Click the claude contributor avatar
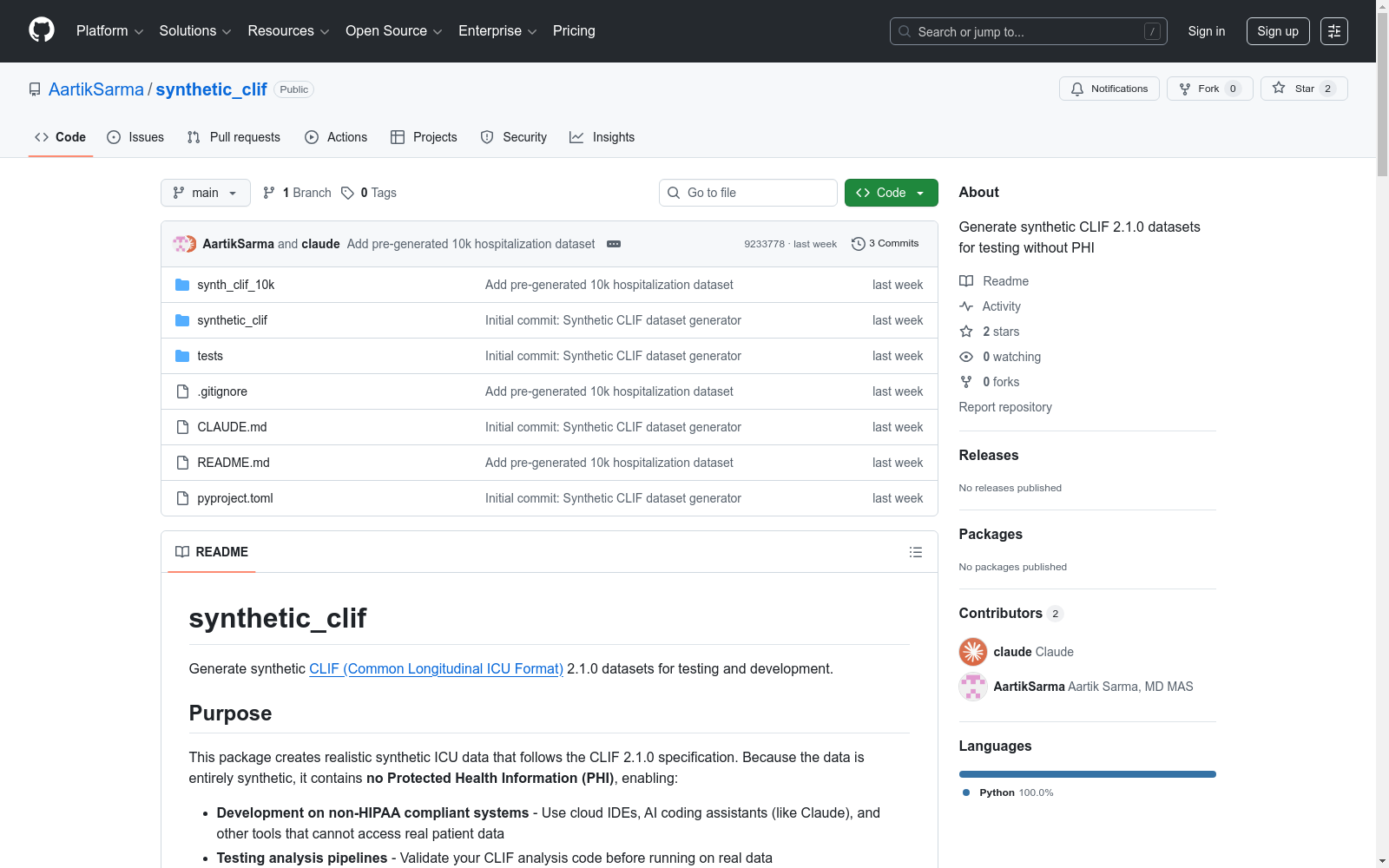The height and width of the screenshot is (868, 1389). tap(973, 652)
